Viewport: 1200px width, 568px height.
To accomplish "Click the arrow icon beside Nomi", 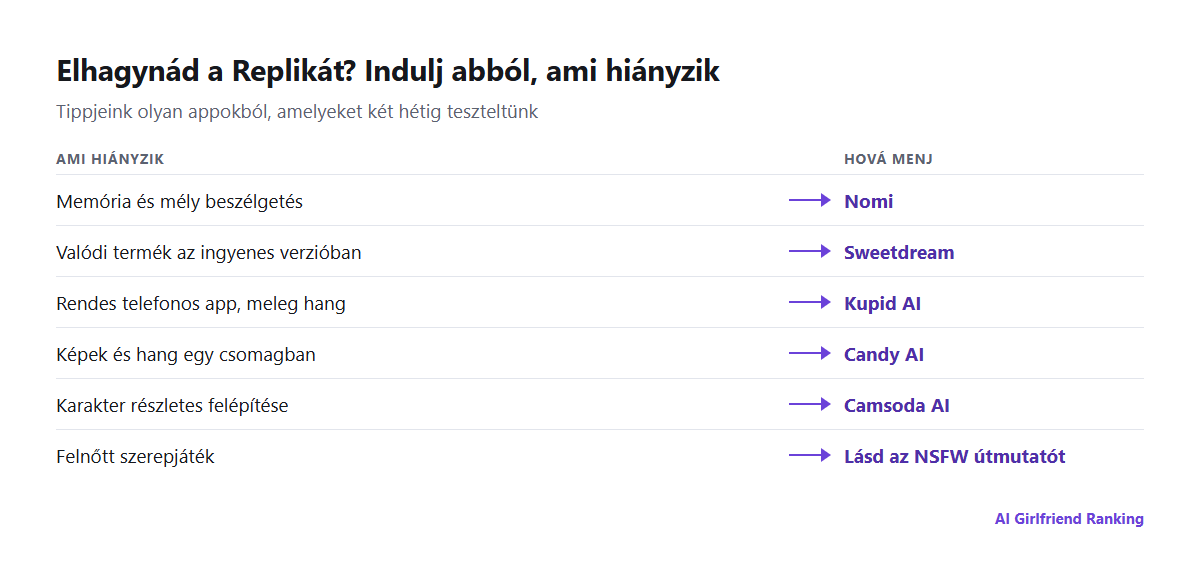I will [x=810, y=200].
